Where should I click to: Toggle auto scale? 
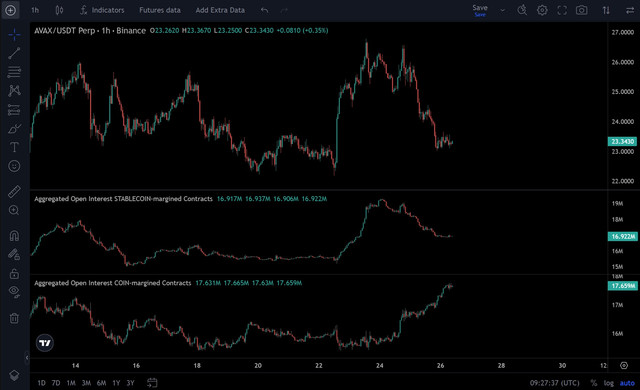pyautogui.click(x=627, y=383)
